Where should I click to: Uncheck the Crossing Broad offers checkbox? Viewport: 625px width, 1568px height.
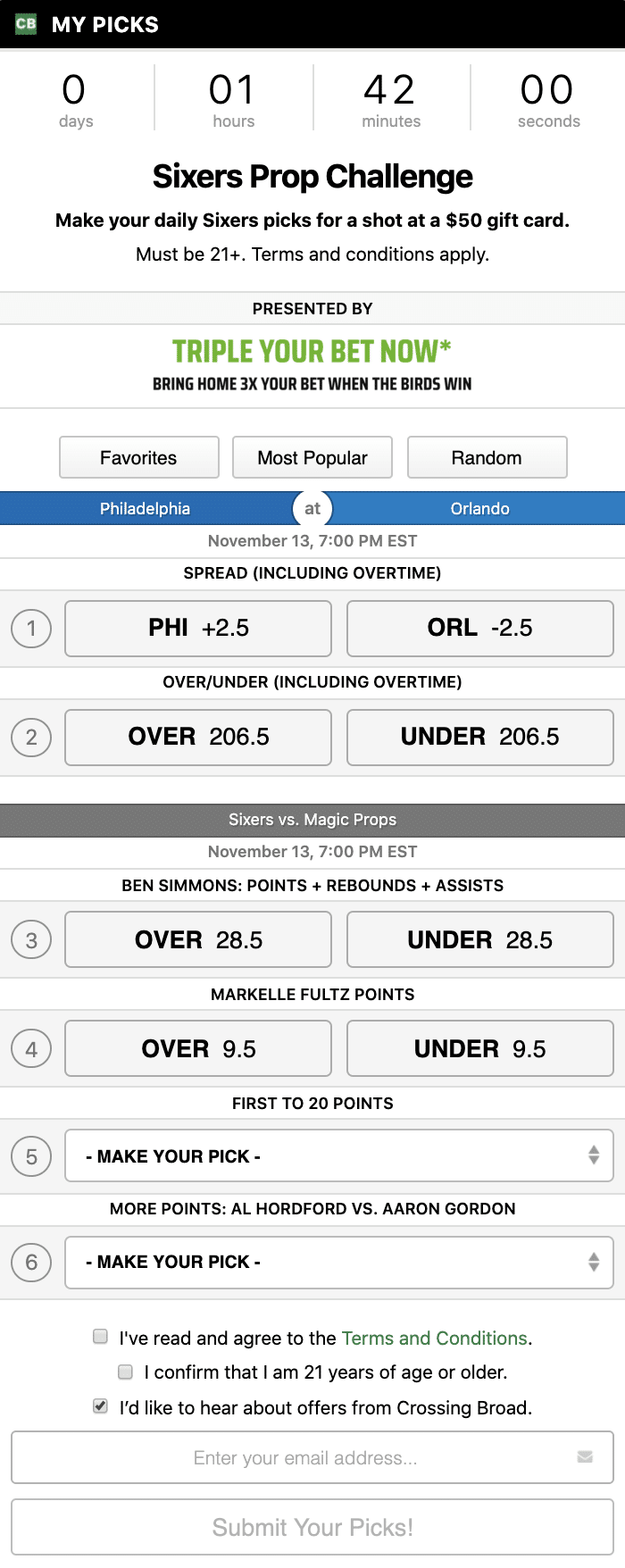pos(101,1406)
